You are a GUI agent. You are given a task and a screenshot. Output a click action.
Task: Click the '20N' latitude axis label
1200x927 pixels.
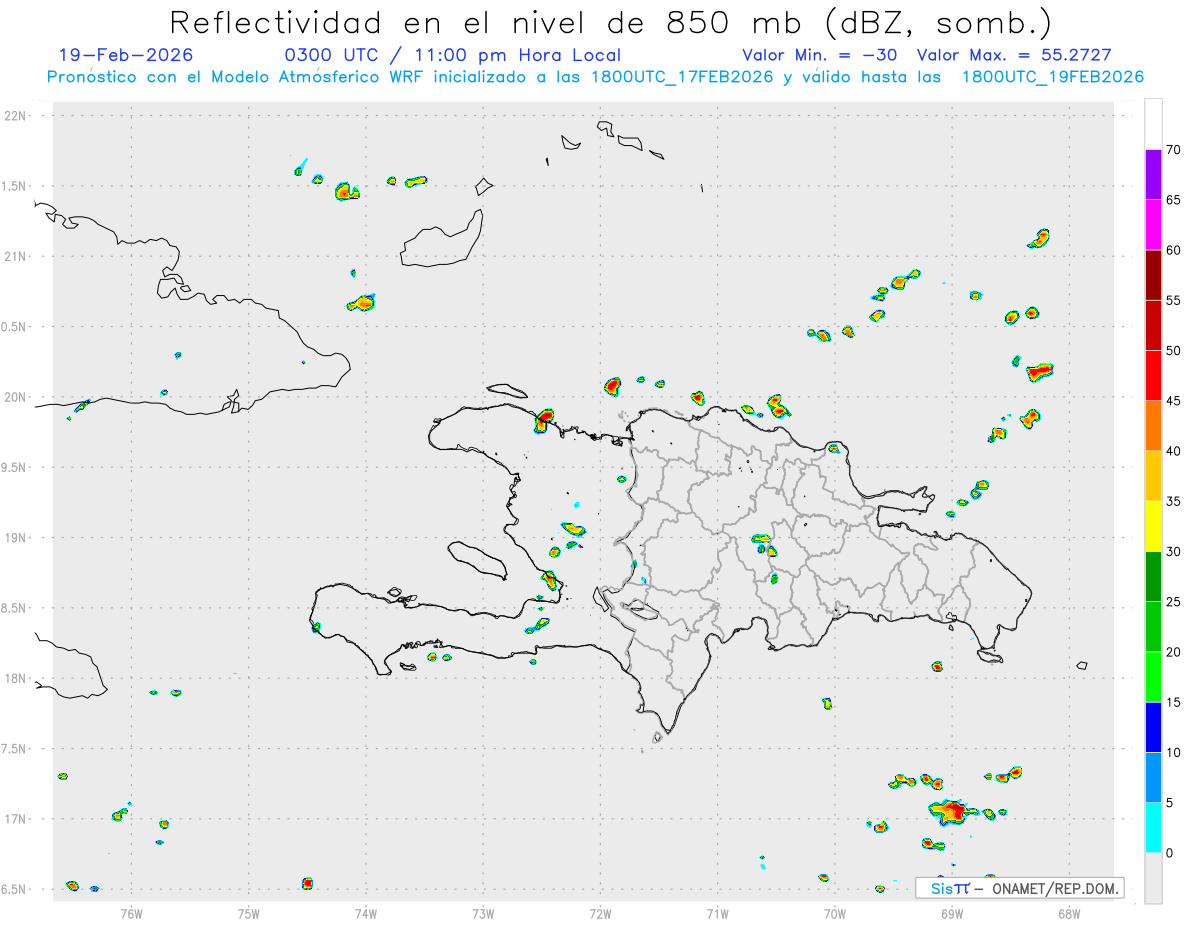click(x=16, y=397)
